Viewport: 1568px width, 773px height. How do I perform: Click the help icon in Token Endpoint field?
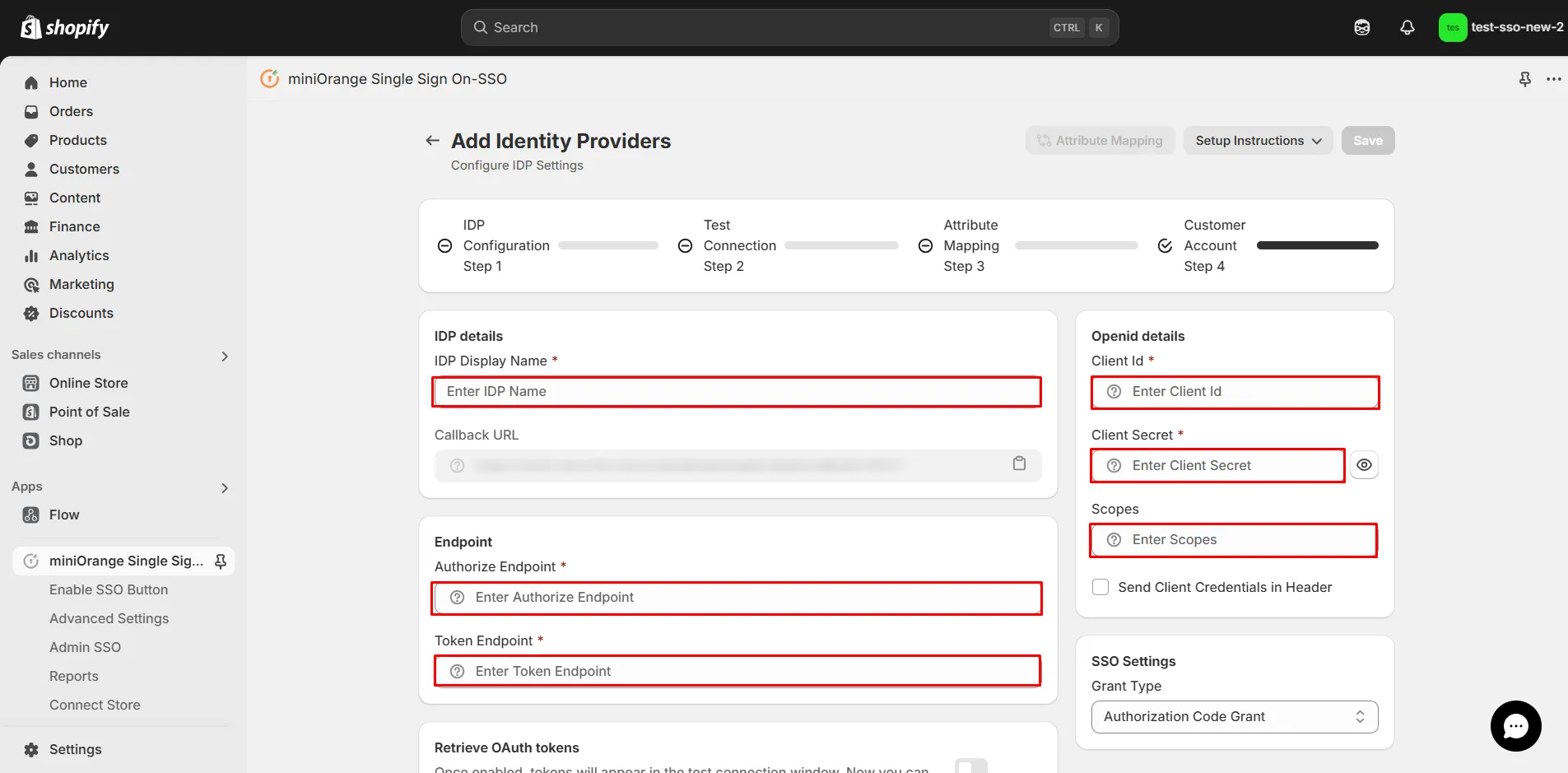pyautogui.click(x=458, y=672)
